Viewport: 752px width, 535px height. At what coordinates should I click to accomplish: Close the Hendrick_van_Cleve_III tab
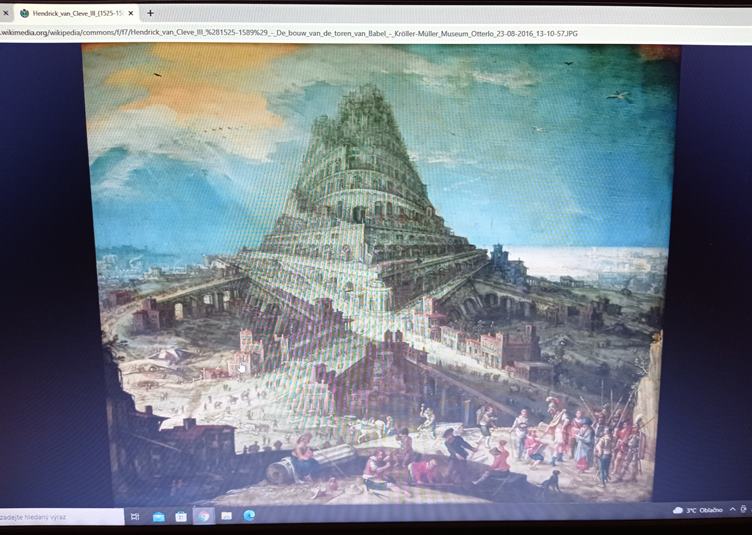tap(130, 13)
